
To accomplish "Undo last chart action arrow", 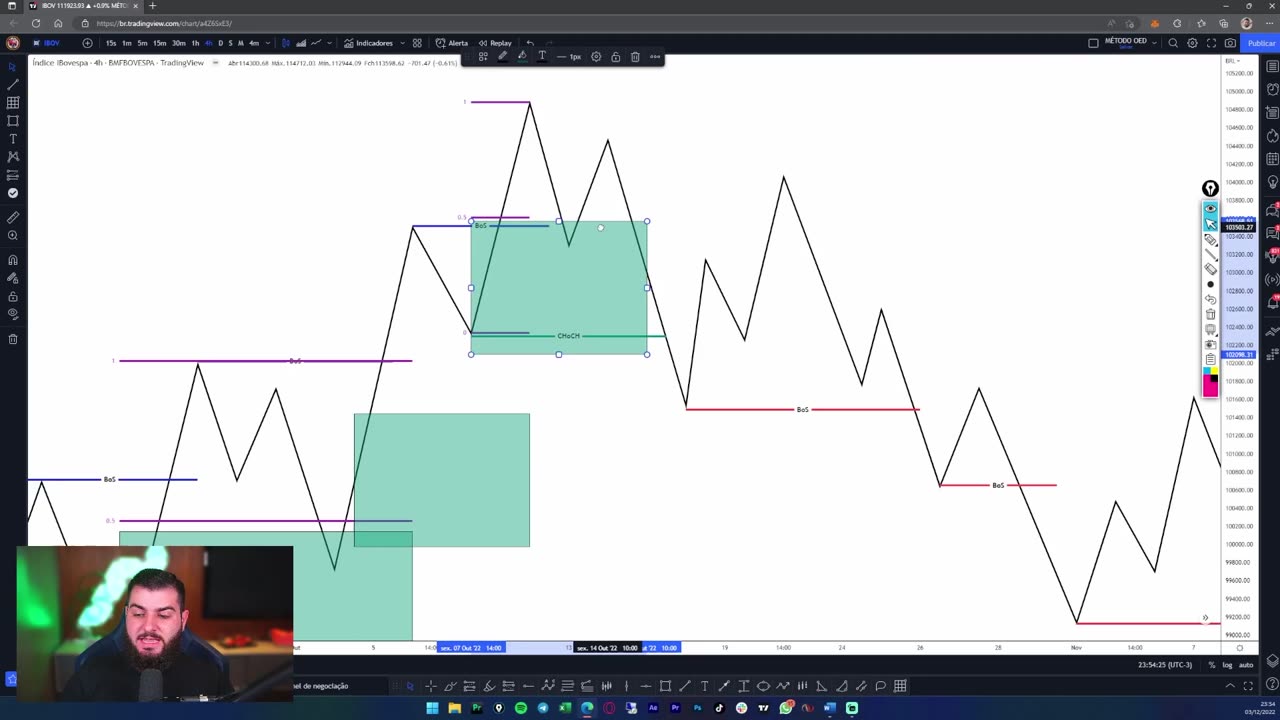I will [x=530, y=43].
